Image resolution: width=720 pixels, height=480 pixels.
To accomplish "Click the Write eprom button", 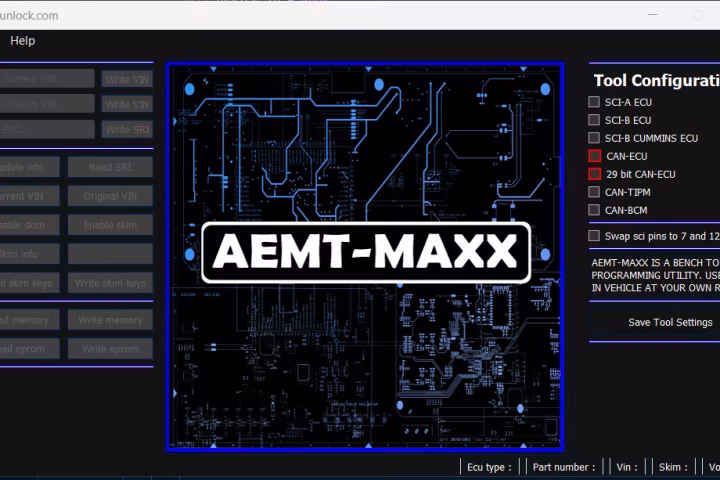I will coord(110,349).
